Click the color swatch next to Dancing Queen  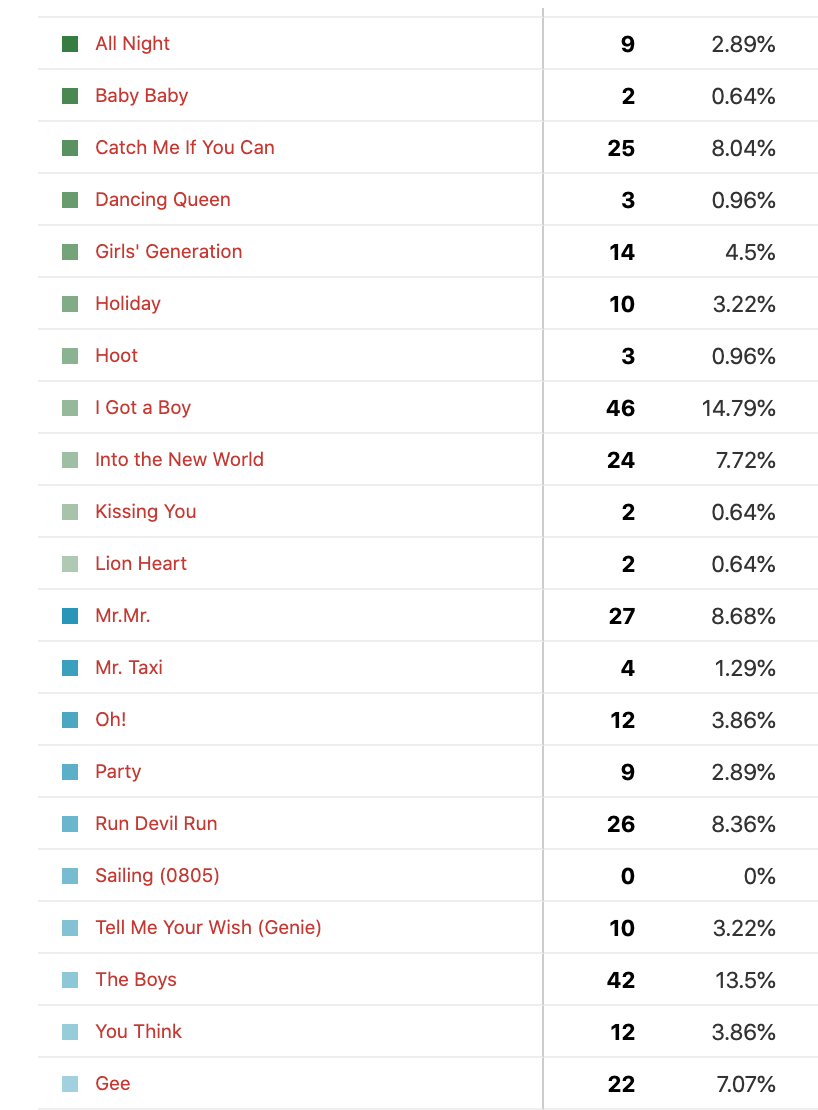70,200
